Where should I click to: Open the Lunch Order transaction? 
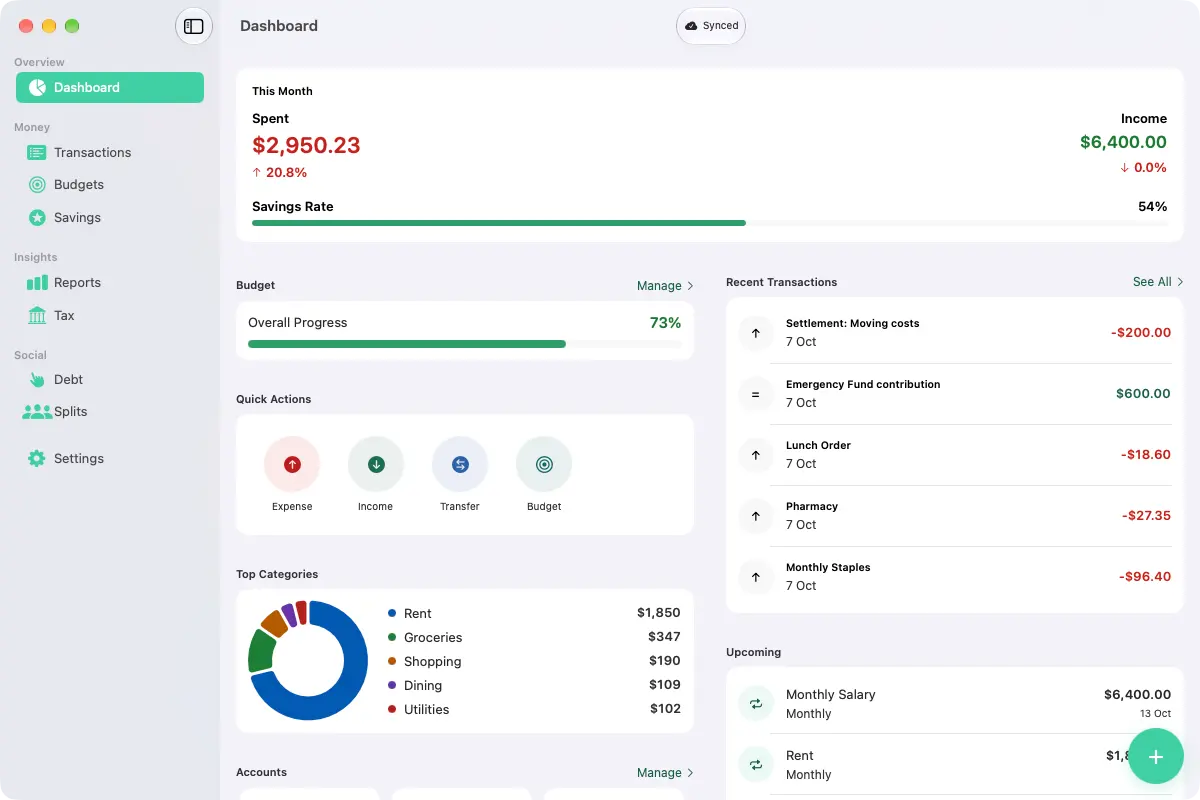click(x=954, y=455)
